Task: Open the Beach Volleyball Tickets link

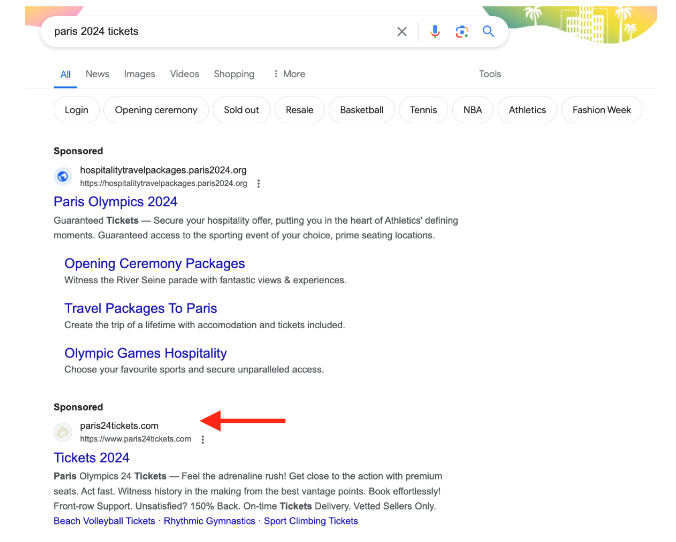Action: point(104,521)
